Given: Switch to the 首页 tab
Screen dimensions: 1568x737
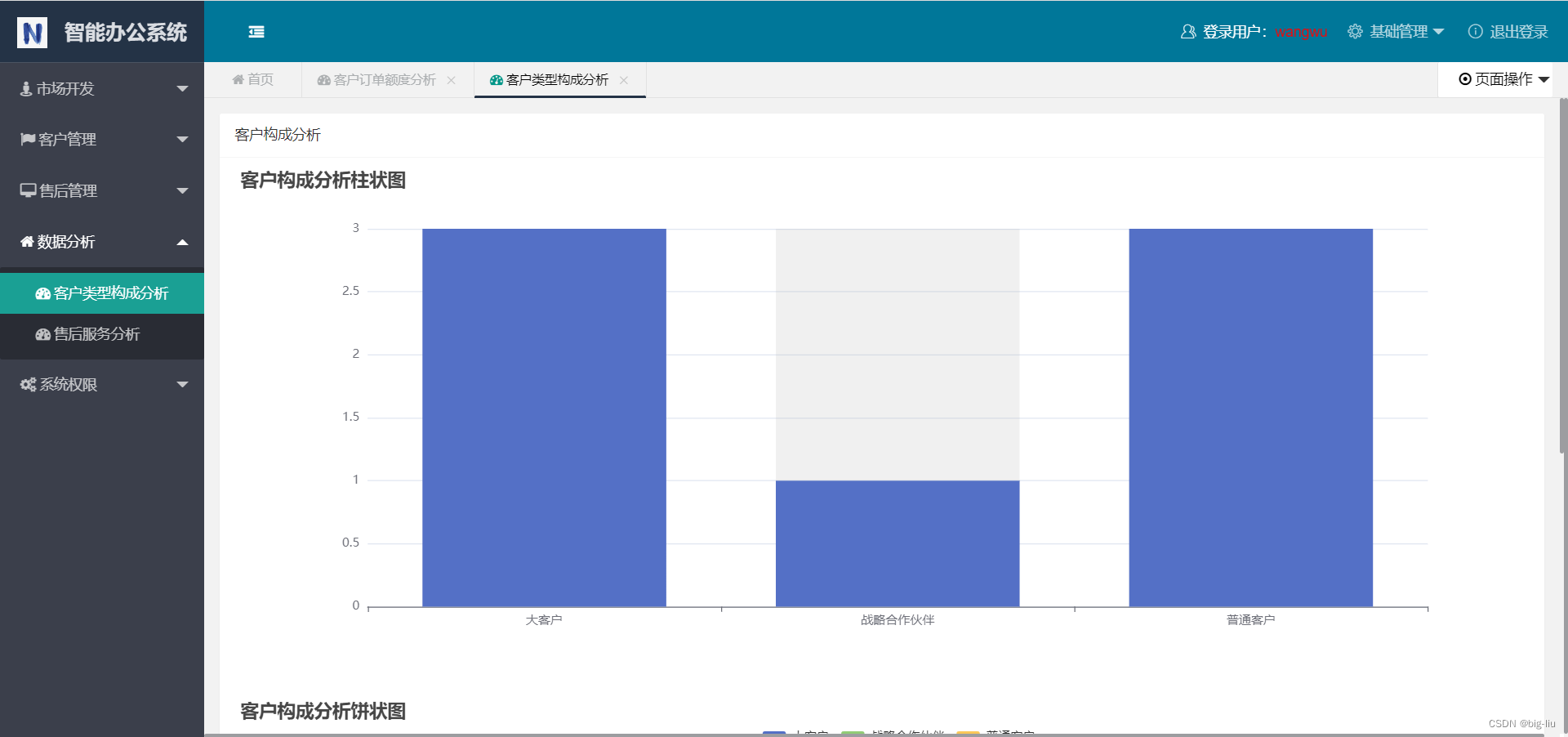Looking at the screenshot, I should [253, 79].
